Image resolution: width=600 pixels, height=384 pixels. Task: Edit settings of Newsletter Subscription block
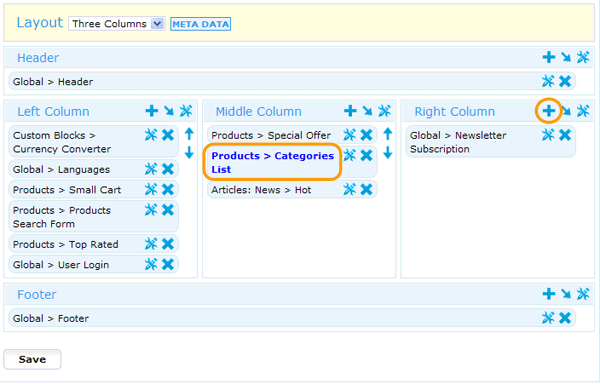click(548, 135)
